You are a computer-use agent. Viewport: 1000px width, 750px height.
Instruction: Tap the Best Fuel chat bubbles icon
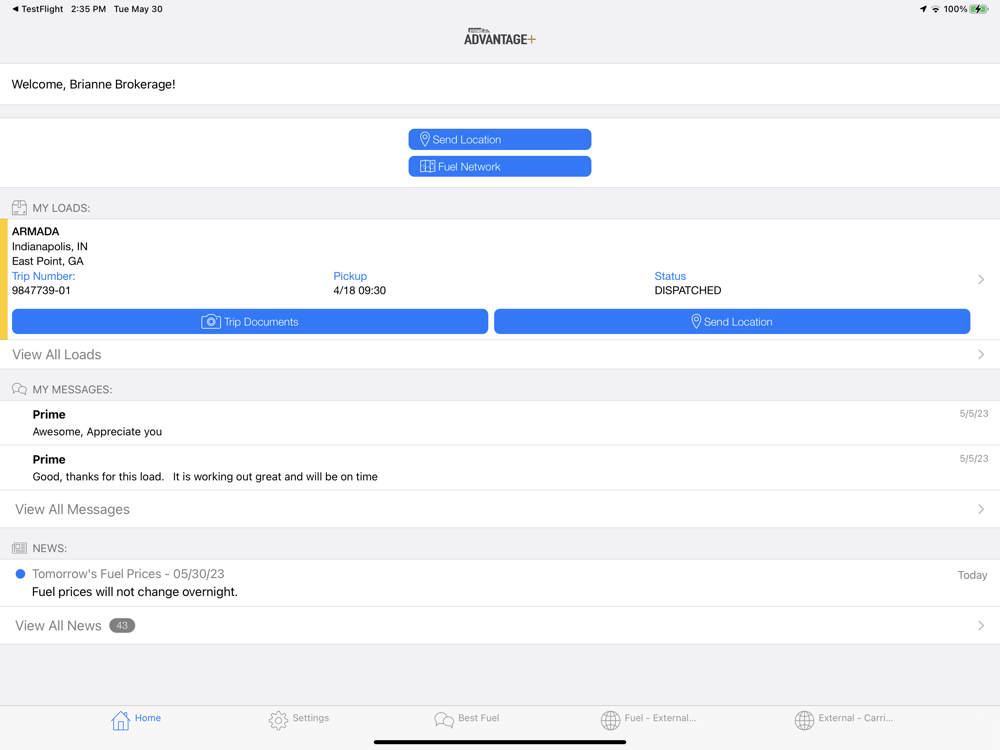(444, 721)
